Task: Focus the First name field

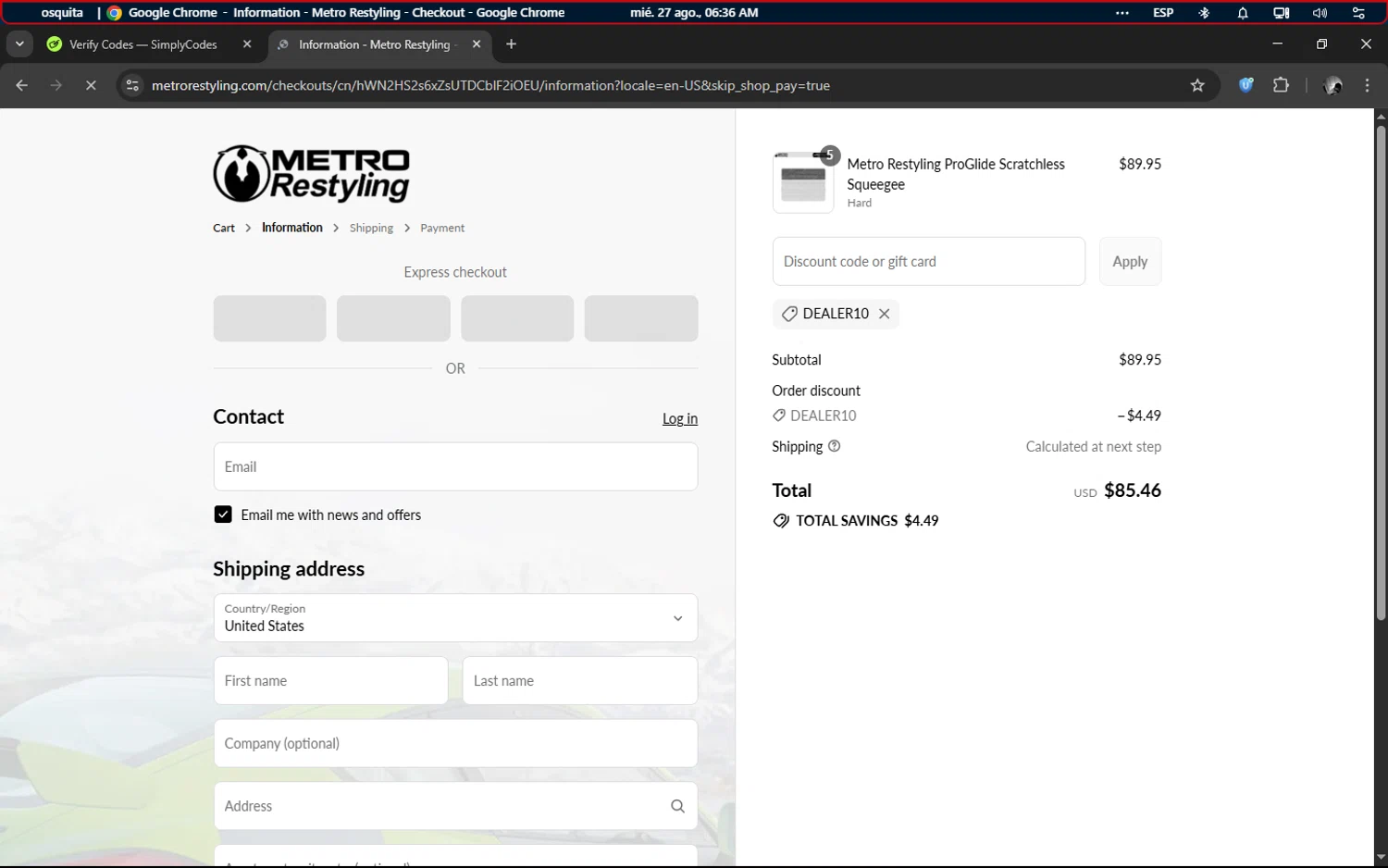Action: tap(330, 680)
